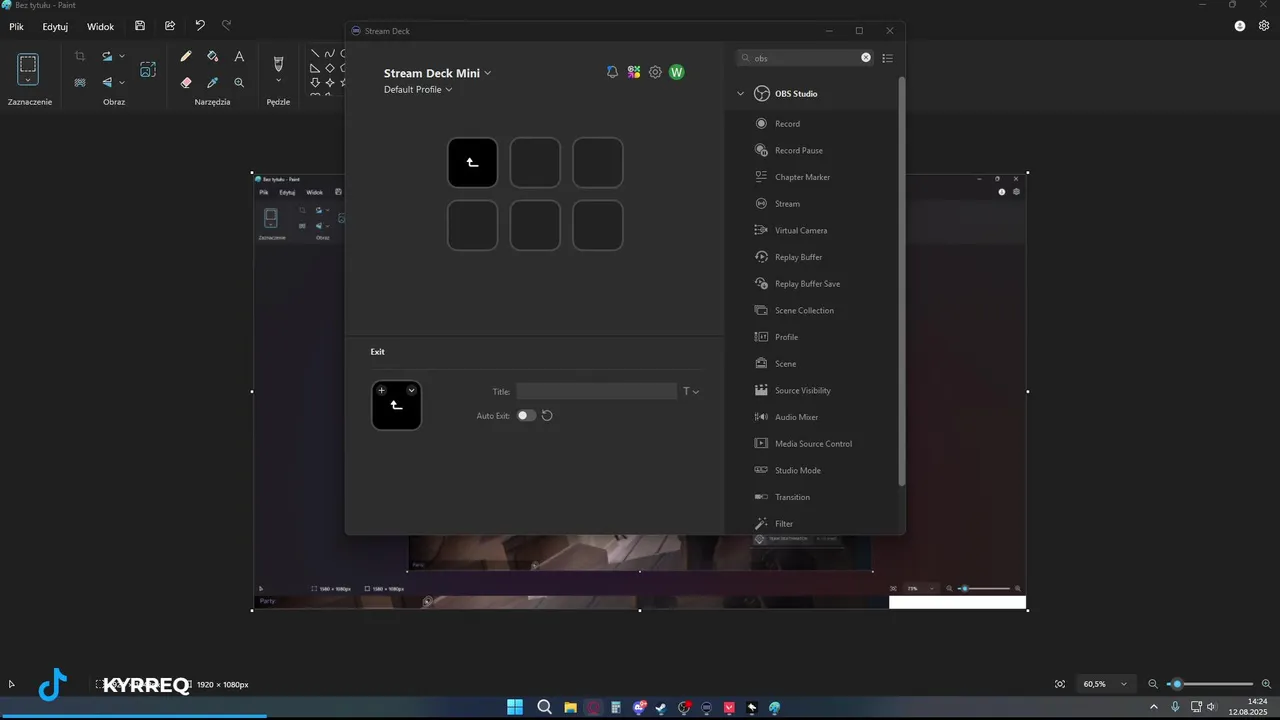Click the Paint settings gear

coord(1266,26)
